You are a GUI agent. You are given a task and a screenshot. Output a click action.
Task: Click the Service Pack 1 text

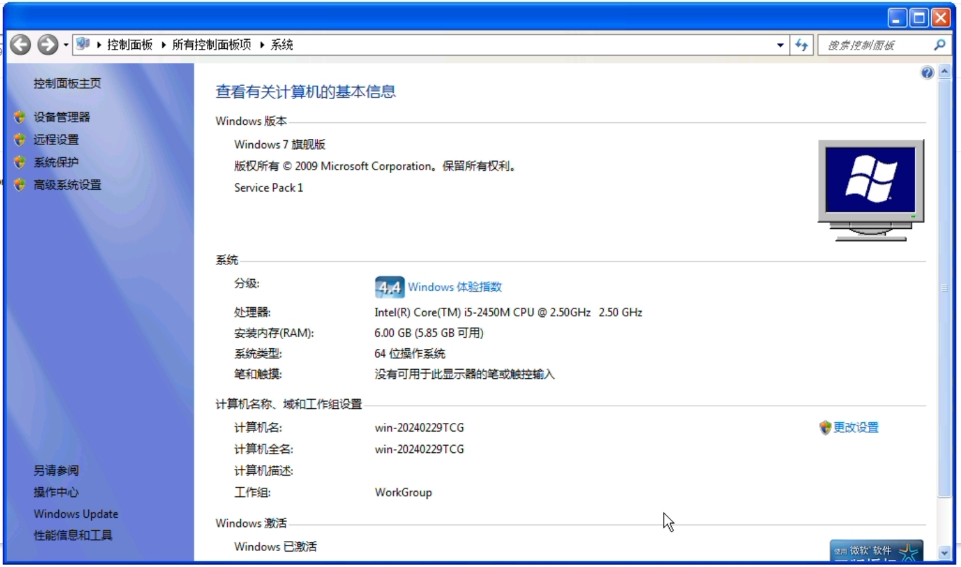point(268,188)
